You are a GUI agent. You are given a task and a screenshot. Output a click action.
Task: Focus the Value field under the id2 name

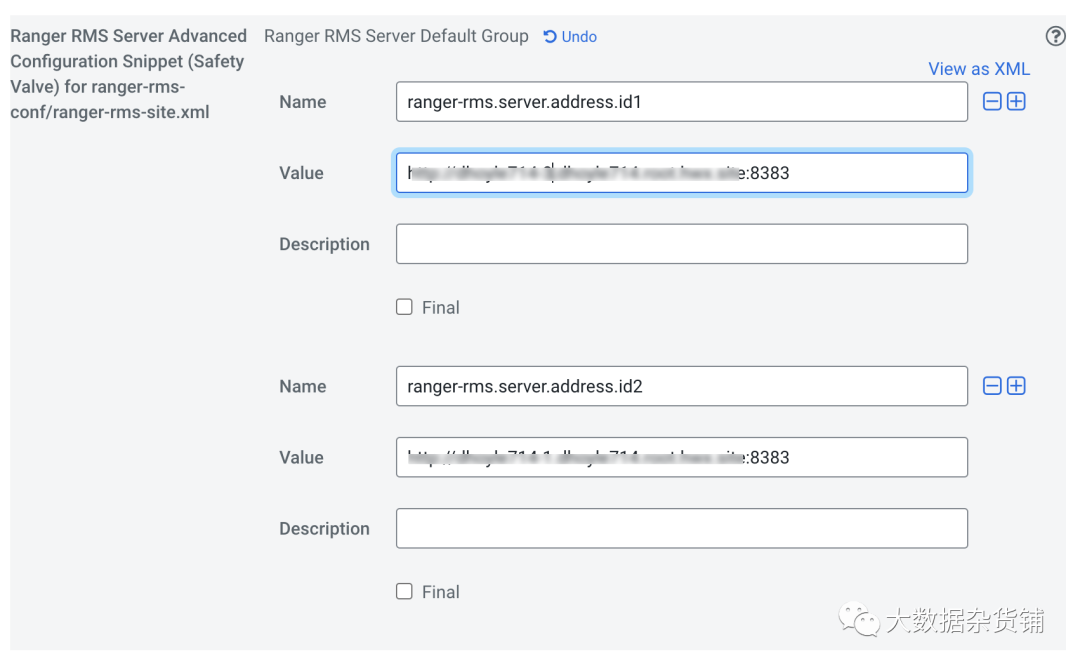(x=681, y=457)
